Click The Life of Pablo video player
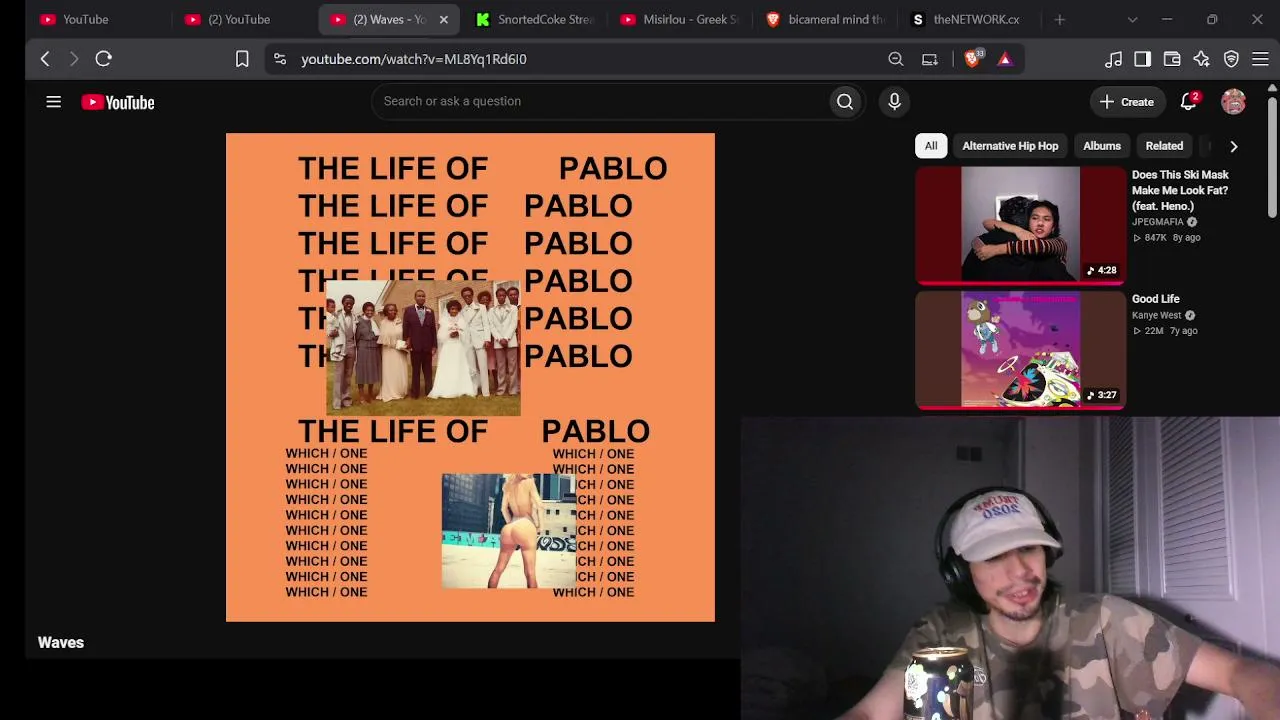Image resolution: width=1280 pixels, height=720 pixels. coord(470,377)
